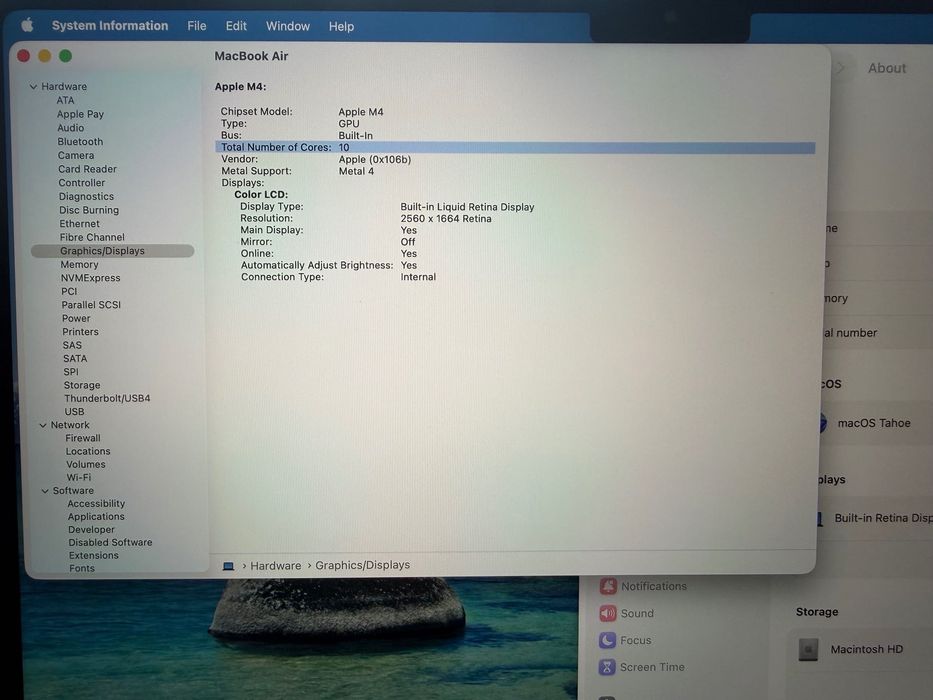Select the Total Number of Cores row
Image resolution: width=933 pixels, height=700 pixels.
click(515, 147)
